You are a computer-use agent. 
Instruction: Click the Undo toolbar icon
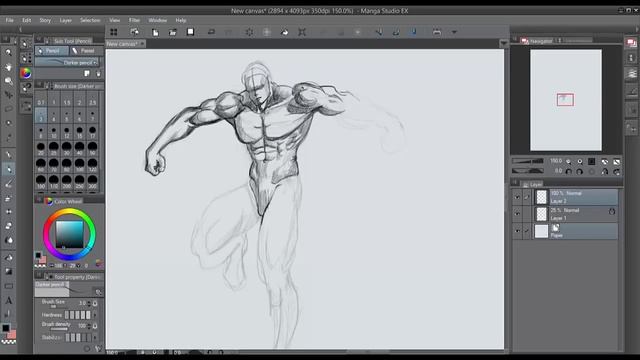(211, 32)
